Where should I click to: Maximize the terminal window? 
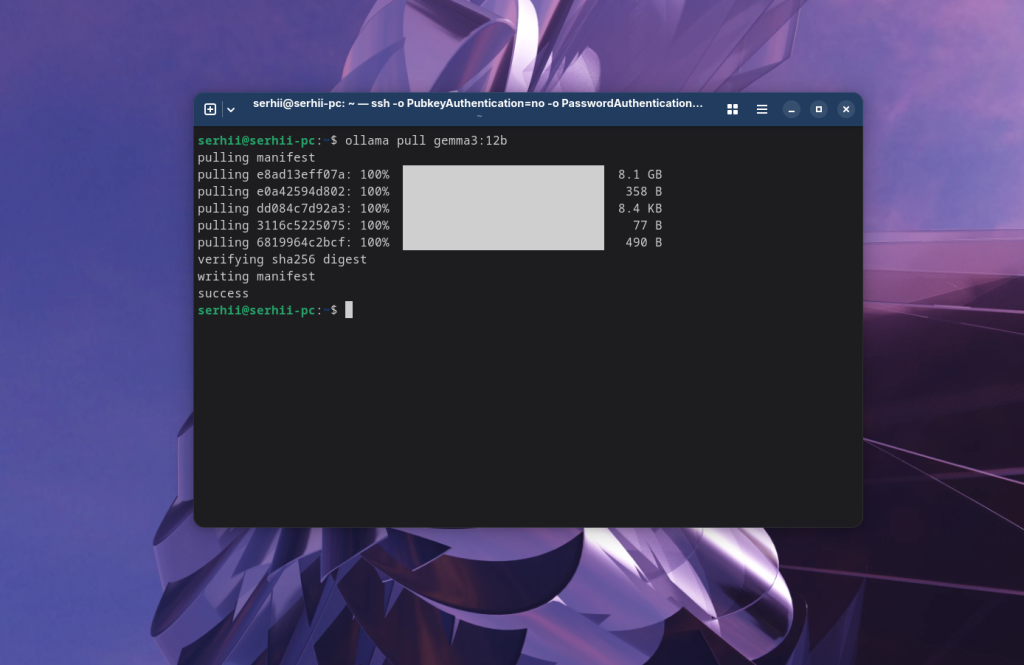tap(818, 109)
